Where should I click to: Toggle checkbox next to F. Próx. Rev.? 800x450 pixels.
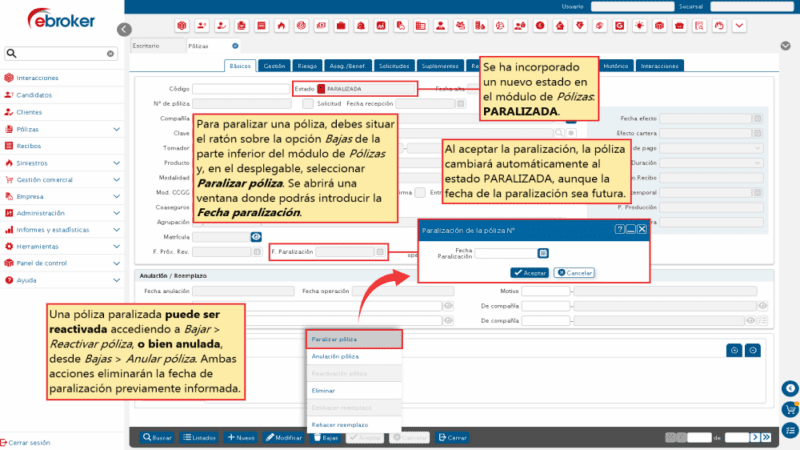pos(255,252)
